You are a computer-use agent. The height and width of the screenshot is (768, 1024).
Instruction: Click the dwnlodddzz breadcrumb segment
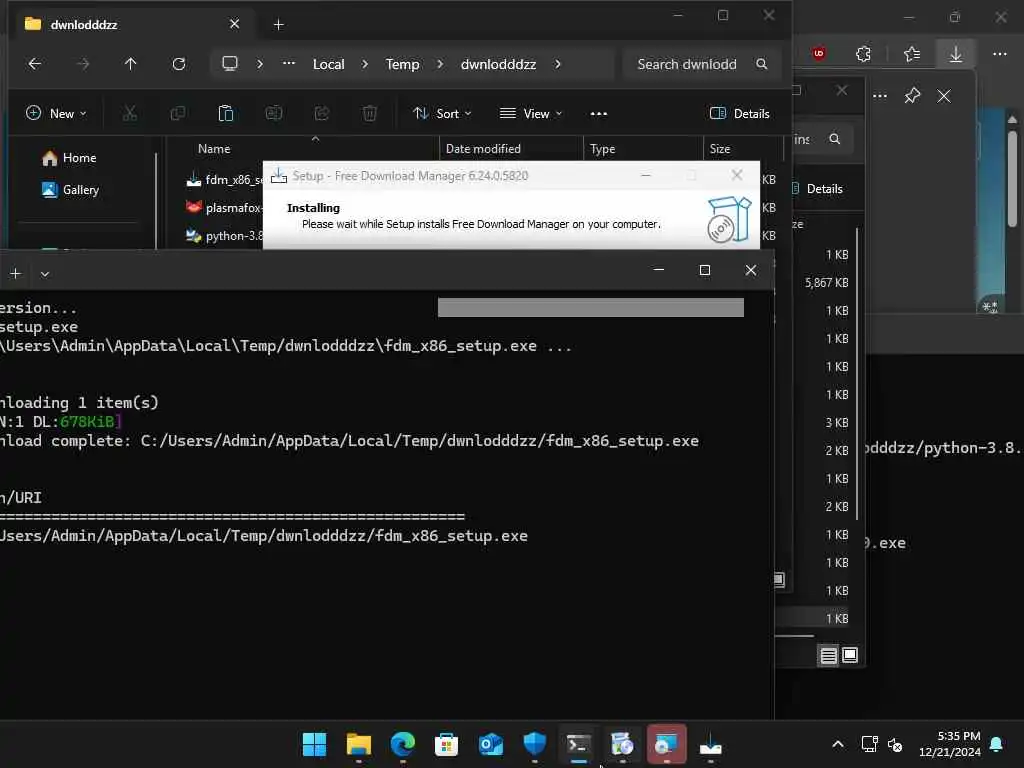click(498, 64)
